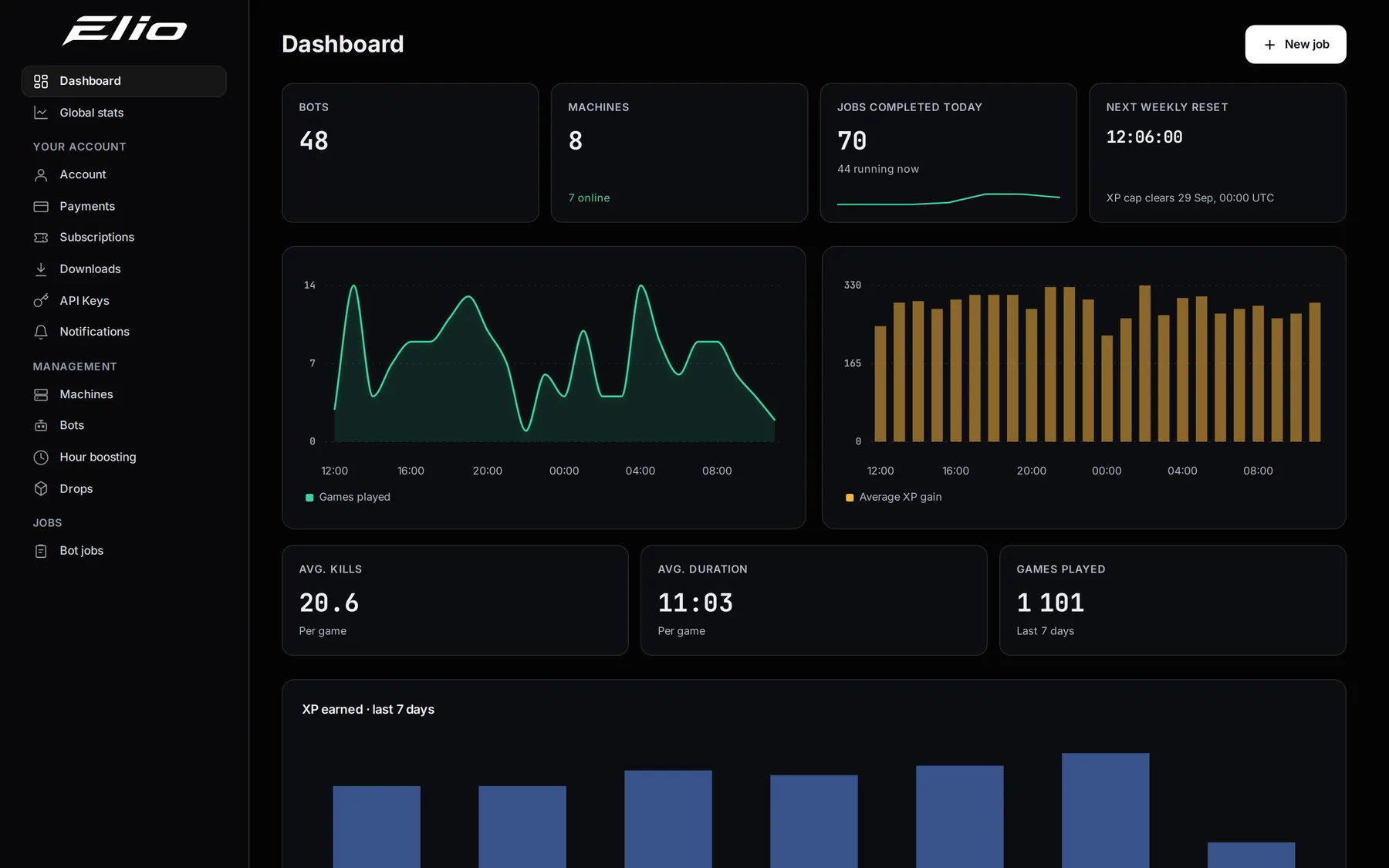Click the Games Played value 1 101
Viewport: 1389px width, 868px height.
click(1050, 603)
